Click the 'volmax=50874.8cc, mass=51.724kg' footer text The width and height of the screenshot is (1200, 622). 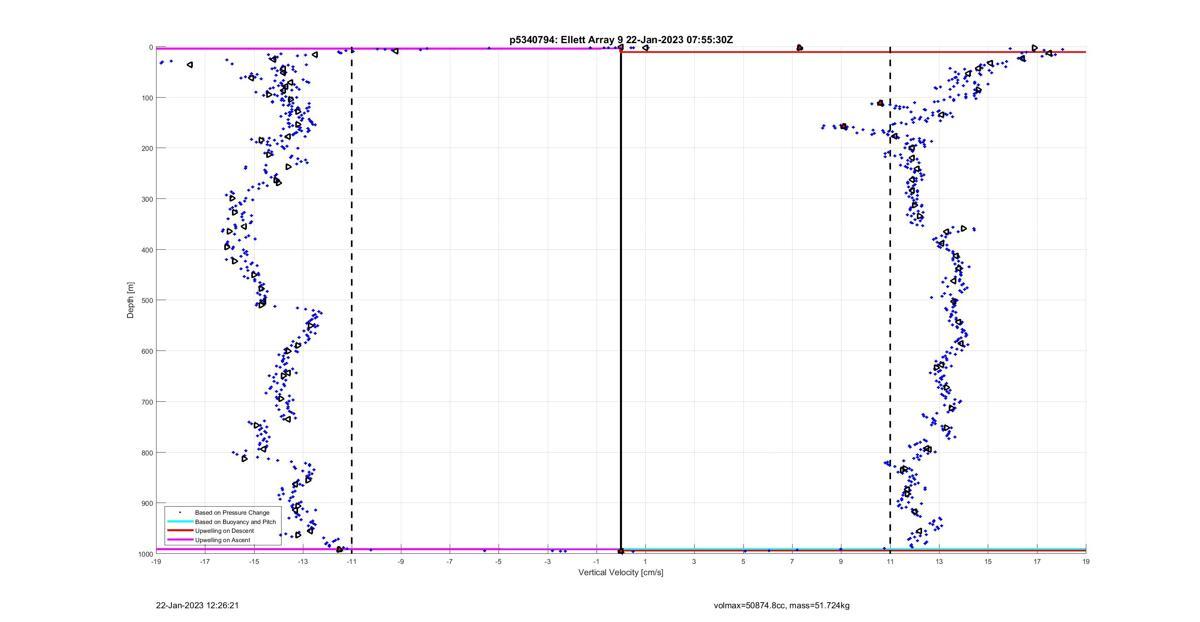[782, 605]
